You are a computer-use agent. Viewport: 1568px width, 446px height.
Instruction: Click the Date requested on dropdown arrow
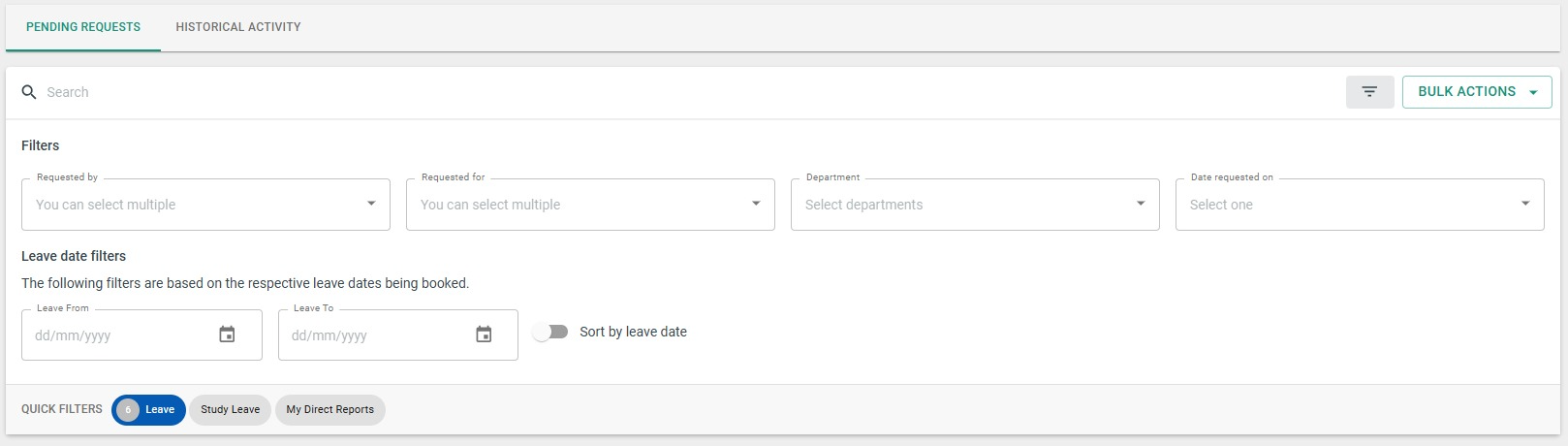pyautogui.click(x=1525, y=204)
